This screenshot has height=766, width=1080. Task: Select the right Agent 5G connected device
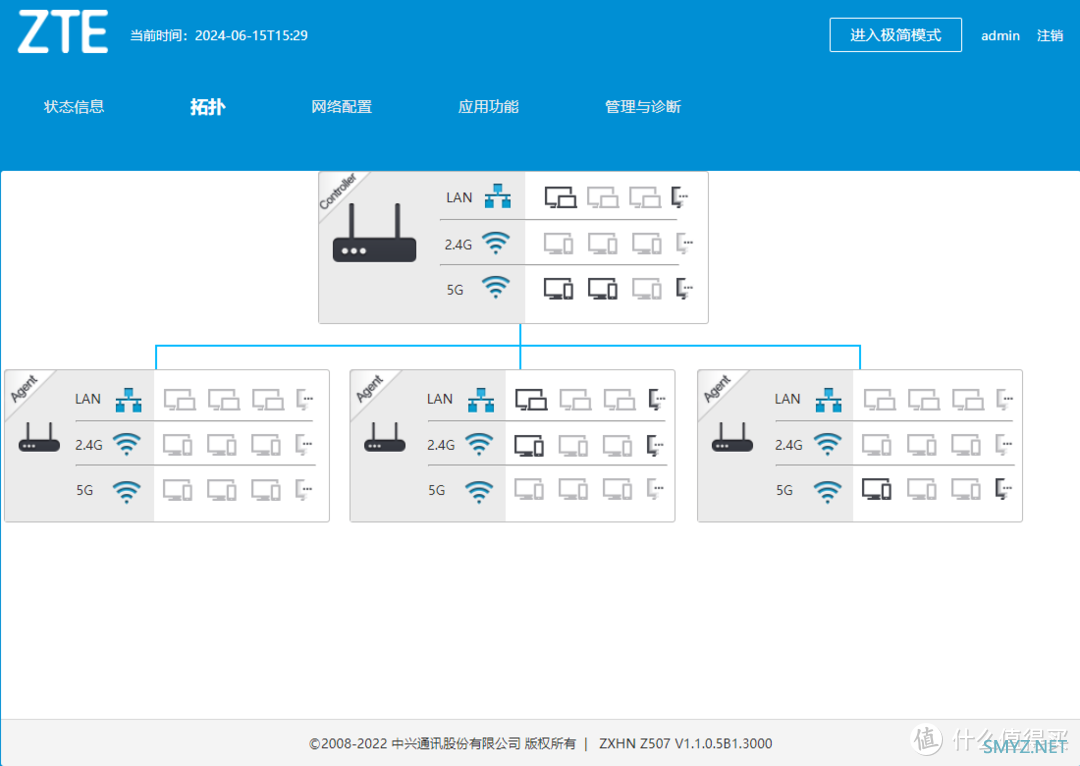click(877, 490)
